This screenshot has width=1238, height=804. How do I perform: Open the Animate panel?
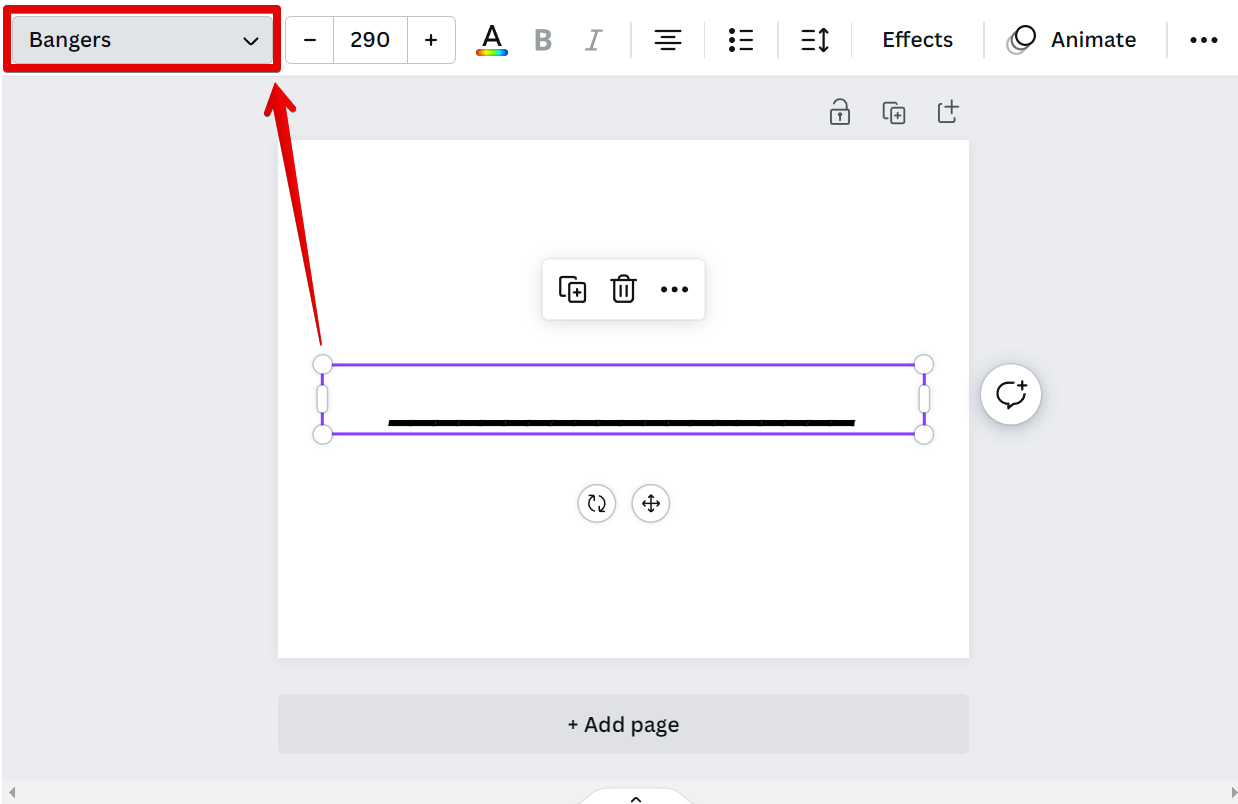1072,40
